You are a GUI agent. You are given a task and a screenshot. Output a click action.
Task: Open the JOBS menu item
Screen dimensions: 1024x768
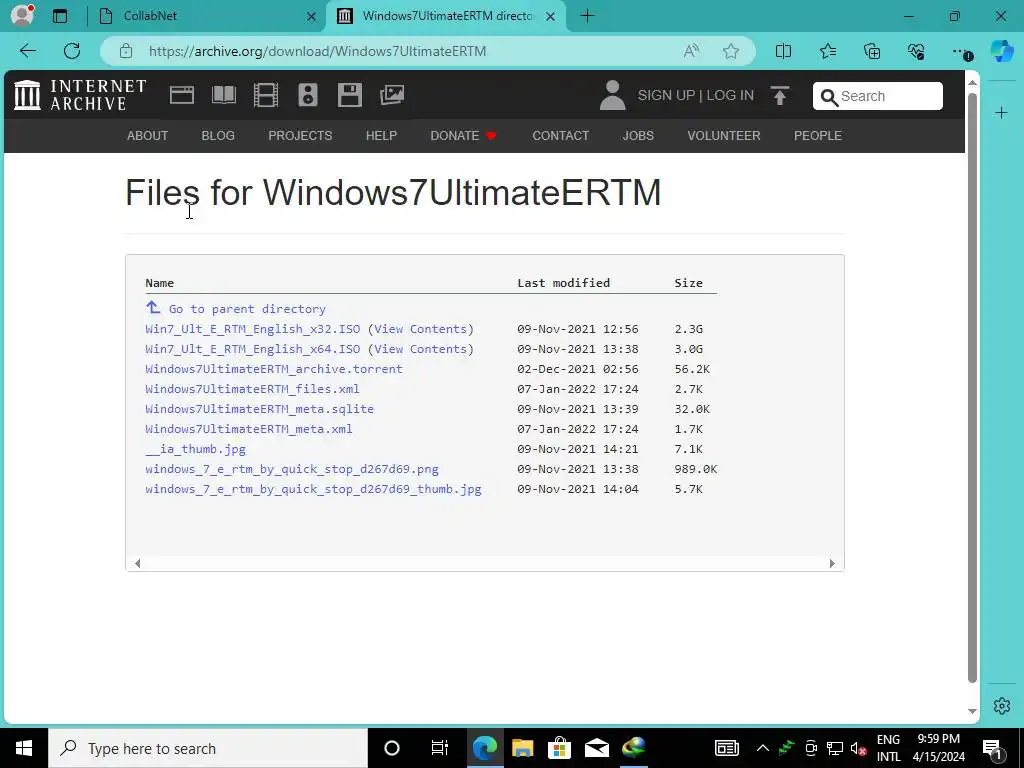point(638,136)
